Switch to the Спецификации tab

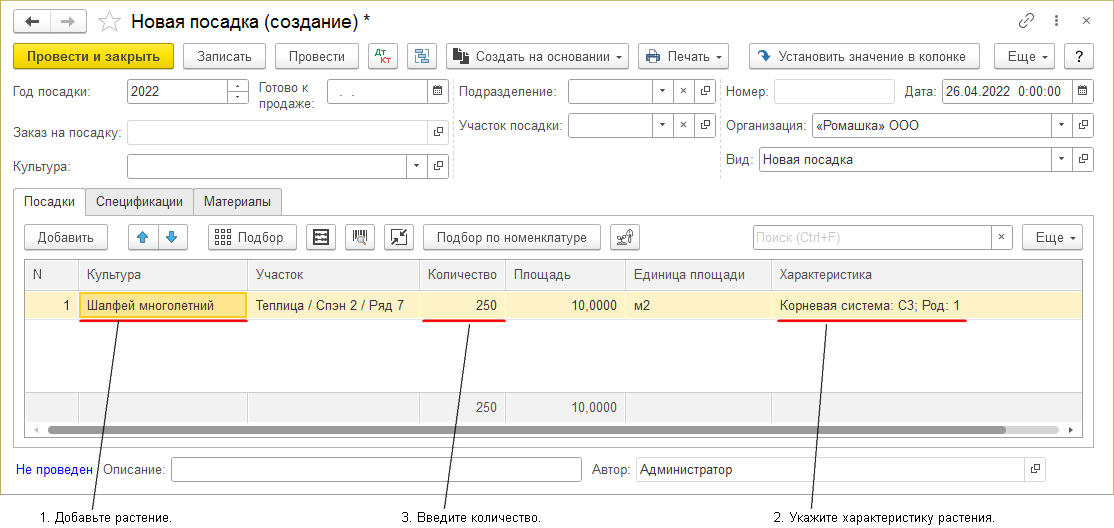point(139,201)
